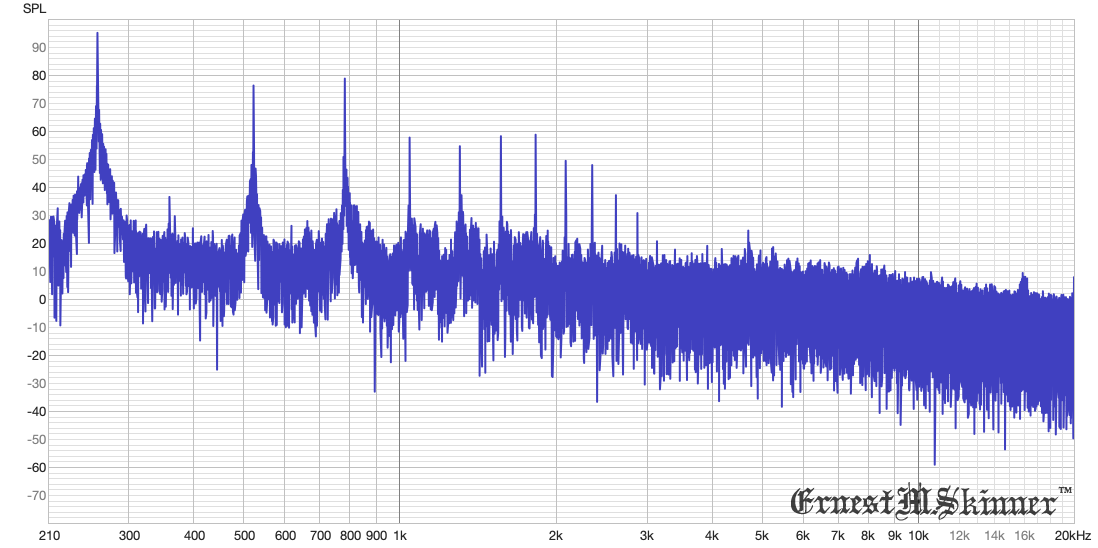Click the 500 frequency axis label

pyautogui.click(x=243, y=535)
